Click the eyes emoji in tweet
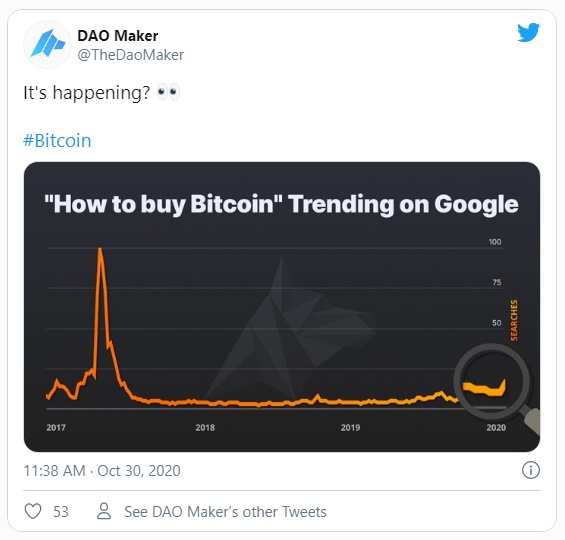The image size is (565, 540). tap(168, 92)
